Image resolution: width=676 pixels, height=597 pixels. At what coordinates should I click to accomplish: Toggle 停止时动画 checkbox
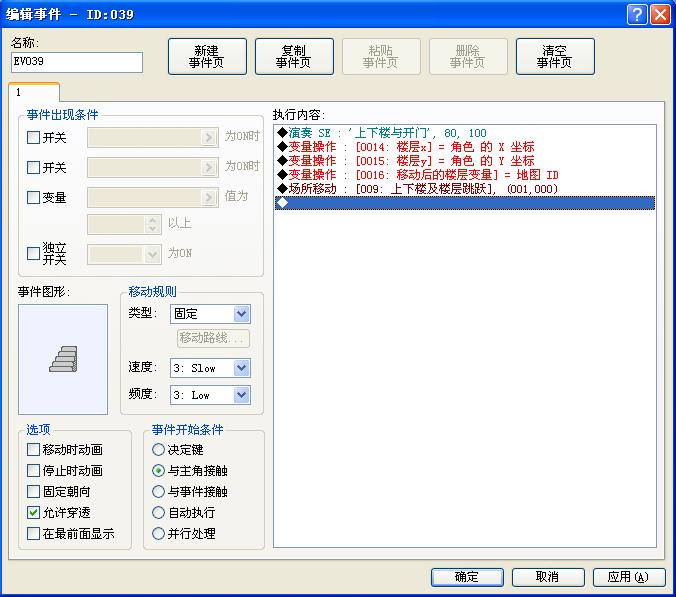tap(33, 470)
